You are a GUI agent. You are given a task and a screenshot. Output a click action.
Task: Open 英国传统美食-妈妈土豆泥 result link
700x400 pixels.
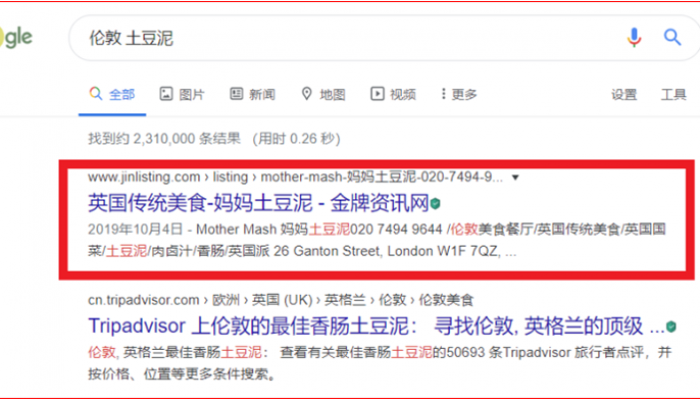pos(258,204)
